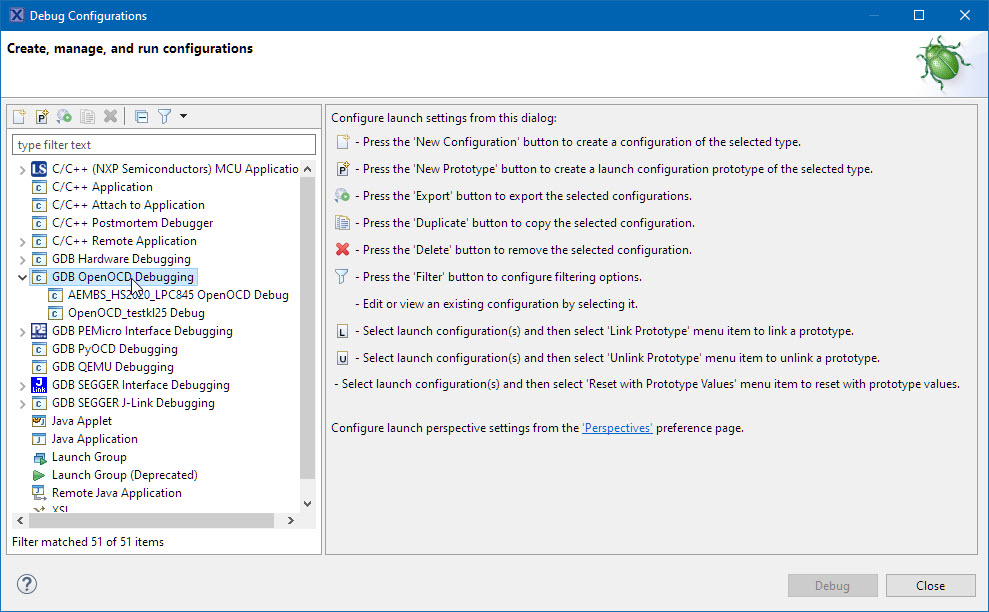This screenshot has width=989, height=612.
Task: Collapse the GDB OpenOCD Debugging node
Action: click(x=22, y=277)
